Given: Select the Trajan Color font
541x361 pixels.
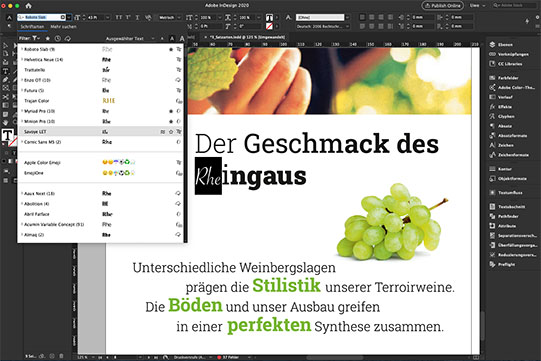Looking at the screenshot, I should [100, 101].
